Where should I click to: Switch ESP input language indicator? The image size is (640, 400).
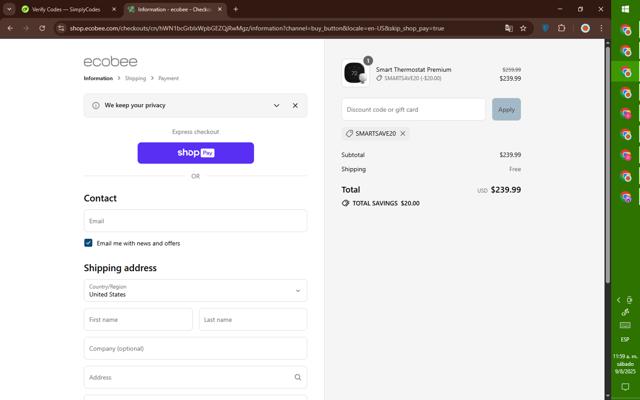click(625, 340)
